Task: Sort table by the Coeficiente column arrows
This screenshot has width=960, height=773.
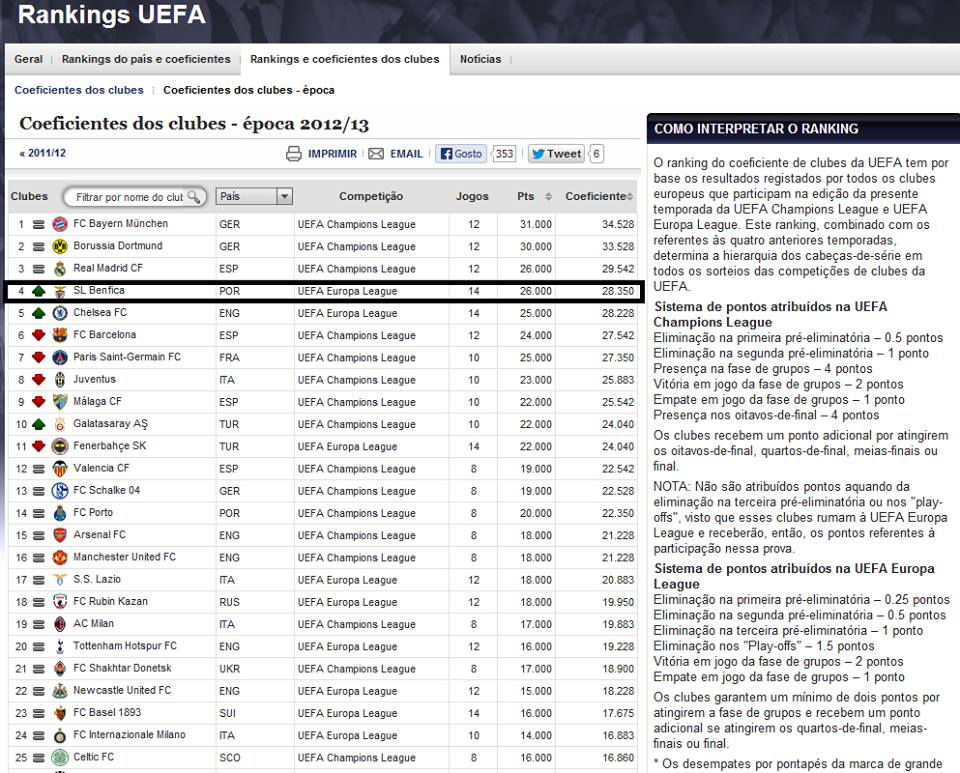Action: 629,196
